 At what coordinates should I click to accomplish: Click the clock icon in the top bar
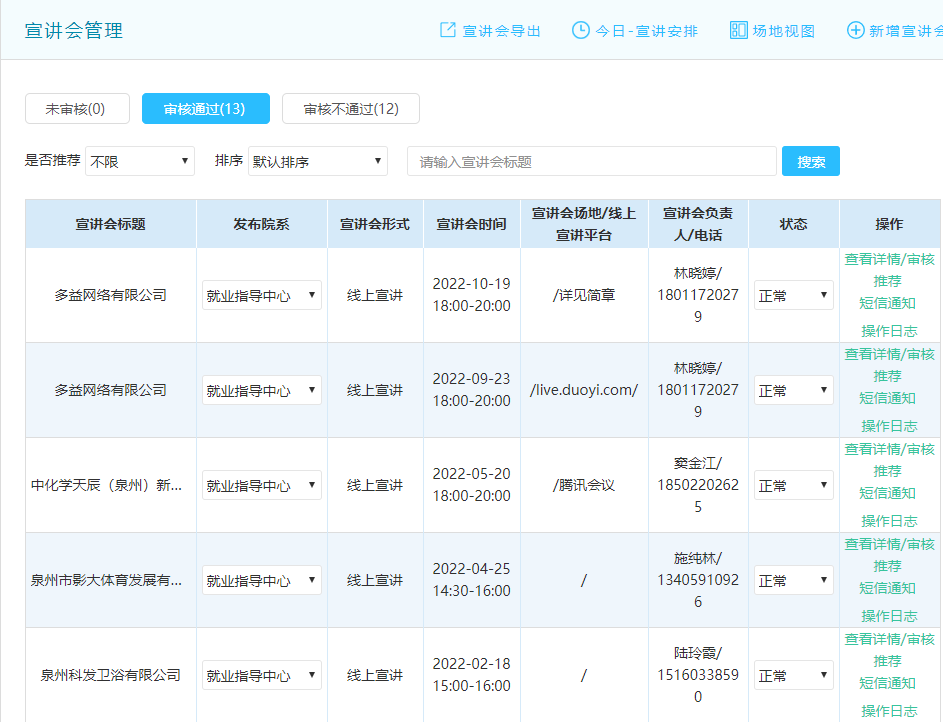pos(581,30)
